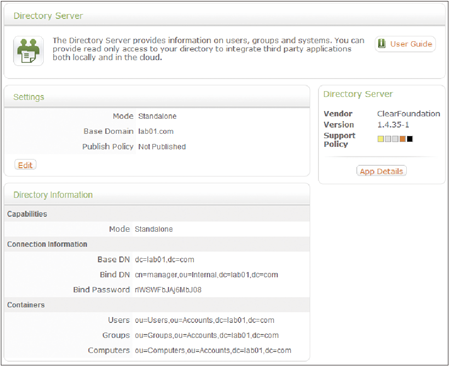The image size is (450, 367).
Task: Click the Directory Information panel title
Action: [x=53, y=195]
